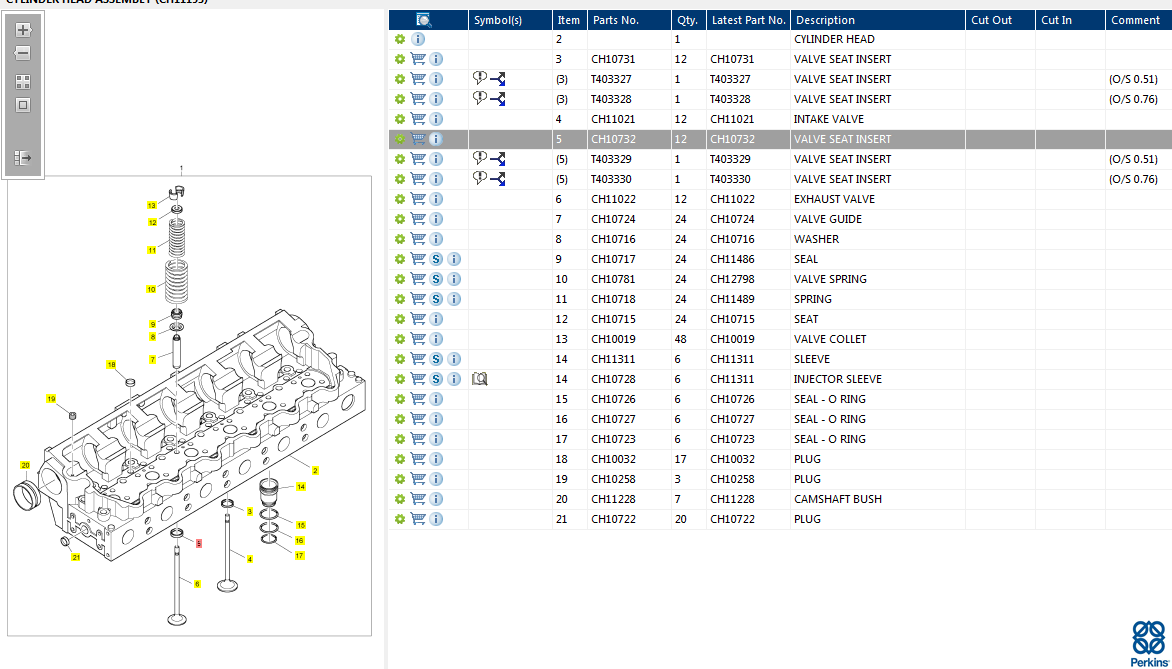Screen dimensions: 1172x669
Task: Click note bubble symbol for T403327
Action: [479, 78]
